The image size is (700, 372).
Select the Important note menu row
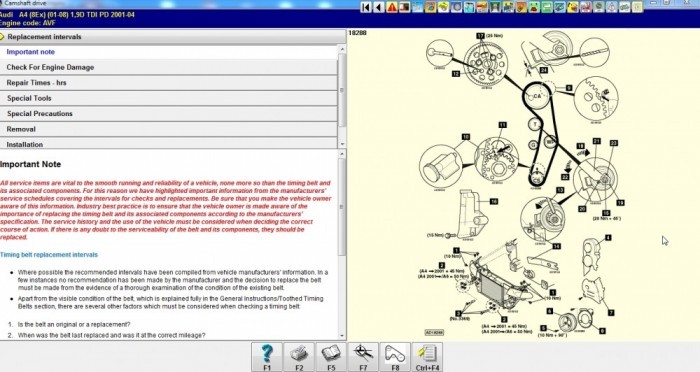pyautogui.click(x=169, y=52)
